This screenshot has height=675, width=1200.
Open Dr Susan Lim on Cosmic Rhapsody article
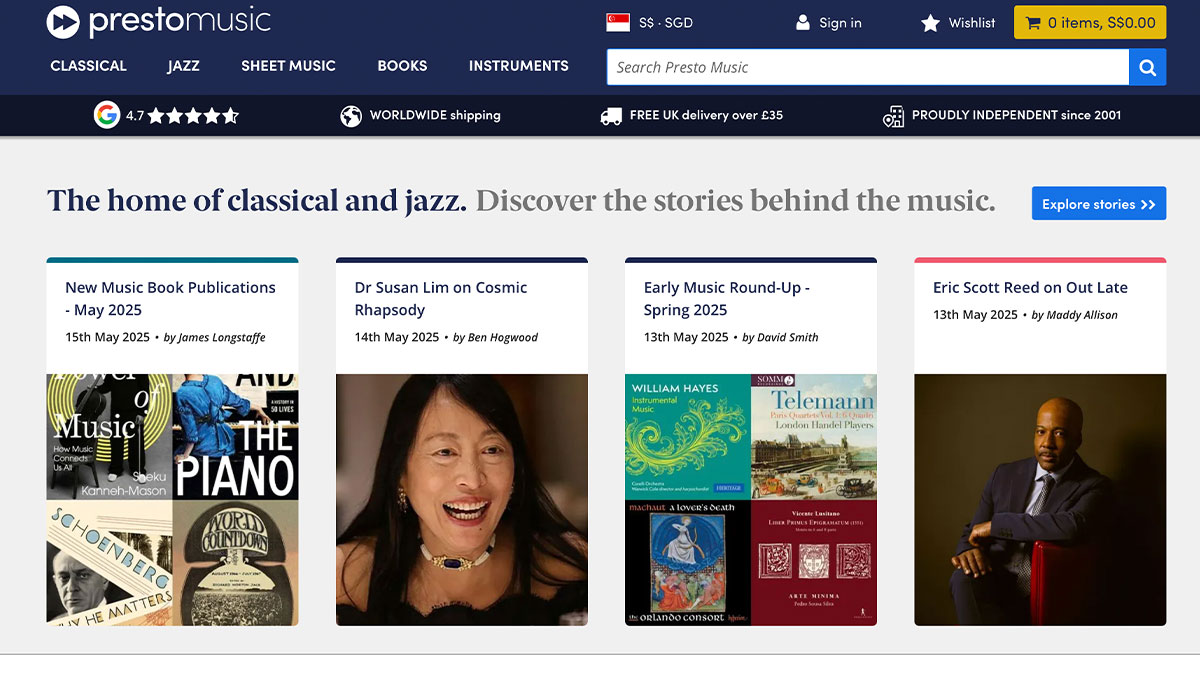(x=441, y=299)
